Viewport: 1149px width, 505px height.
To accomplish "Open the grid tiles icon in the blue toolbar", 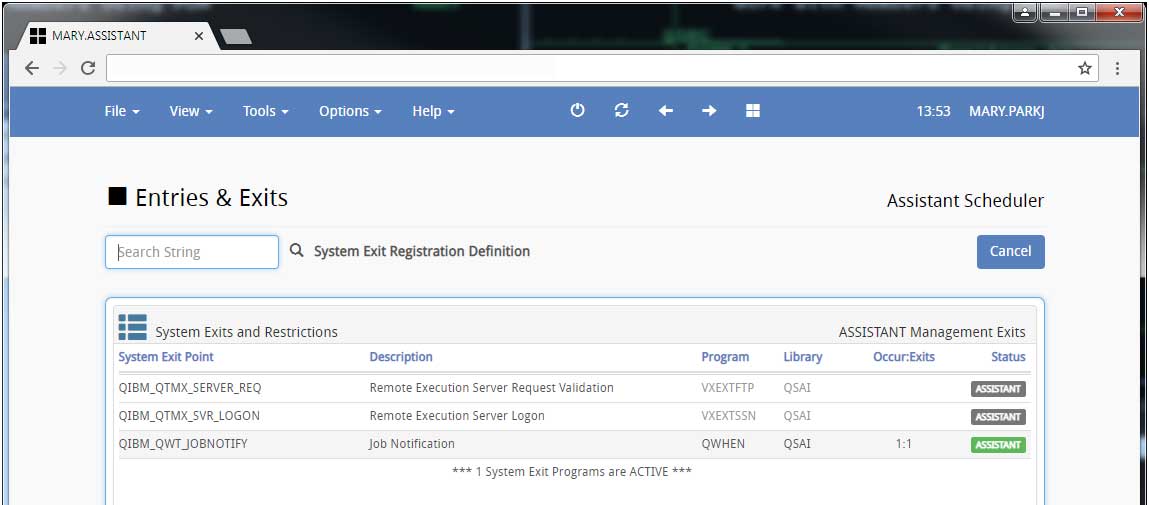I will click(x=753, y=111).
